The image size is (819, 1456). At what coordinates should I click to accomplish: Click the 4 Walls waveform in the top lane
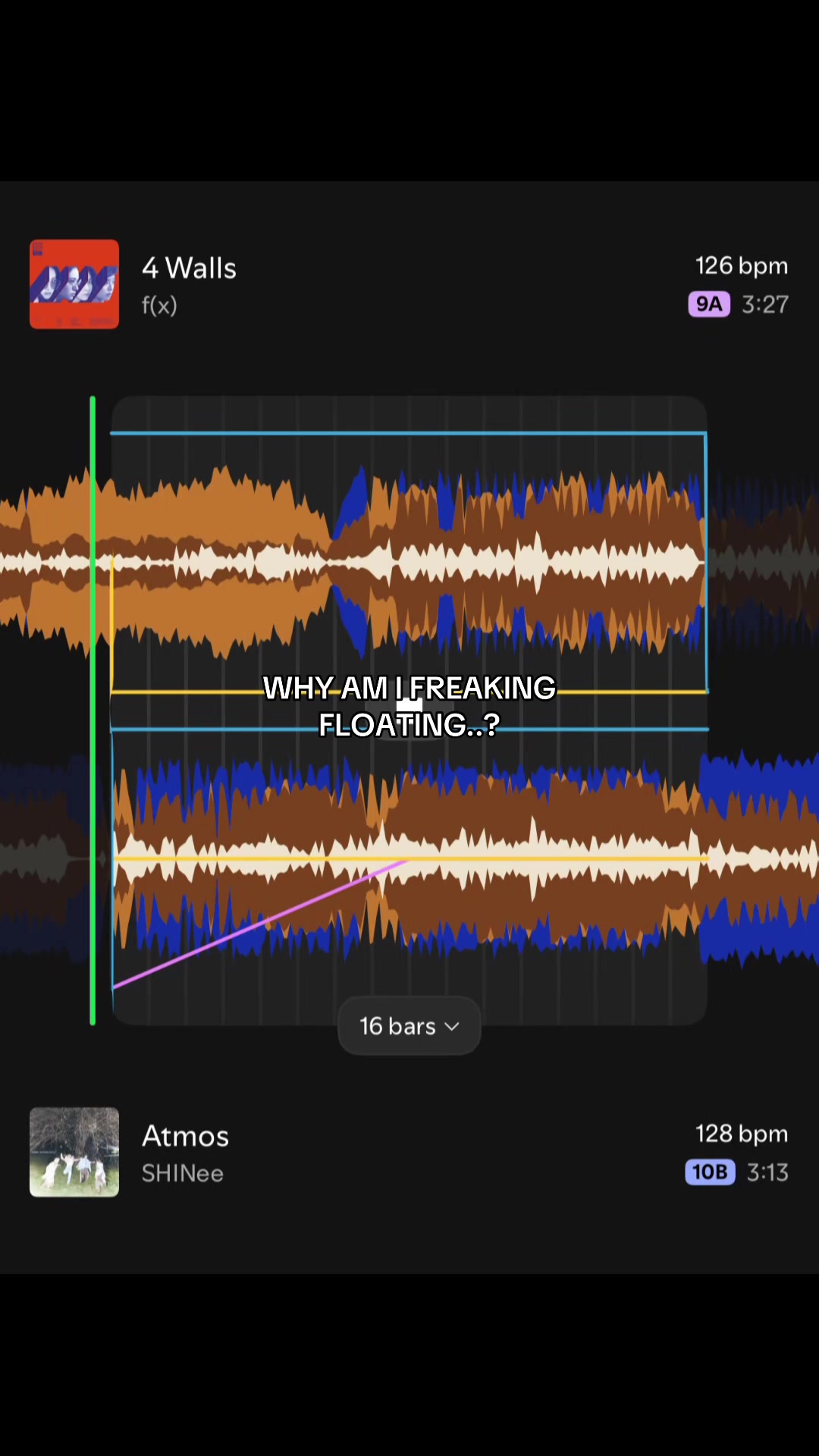(x=409, y=563)
